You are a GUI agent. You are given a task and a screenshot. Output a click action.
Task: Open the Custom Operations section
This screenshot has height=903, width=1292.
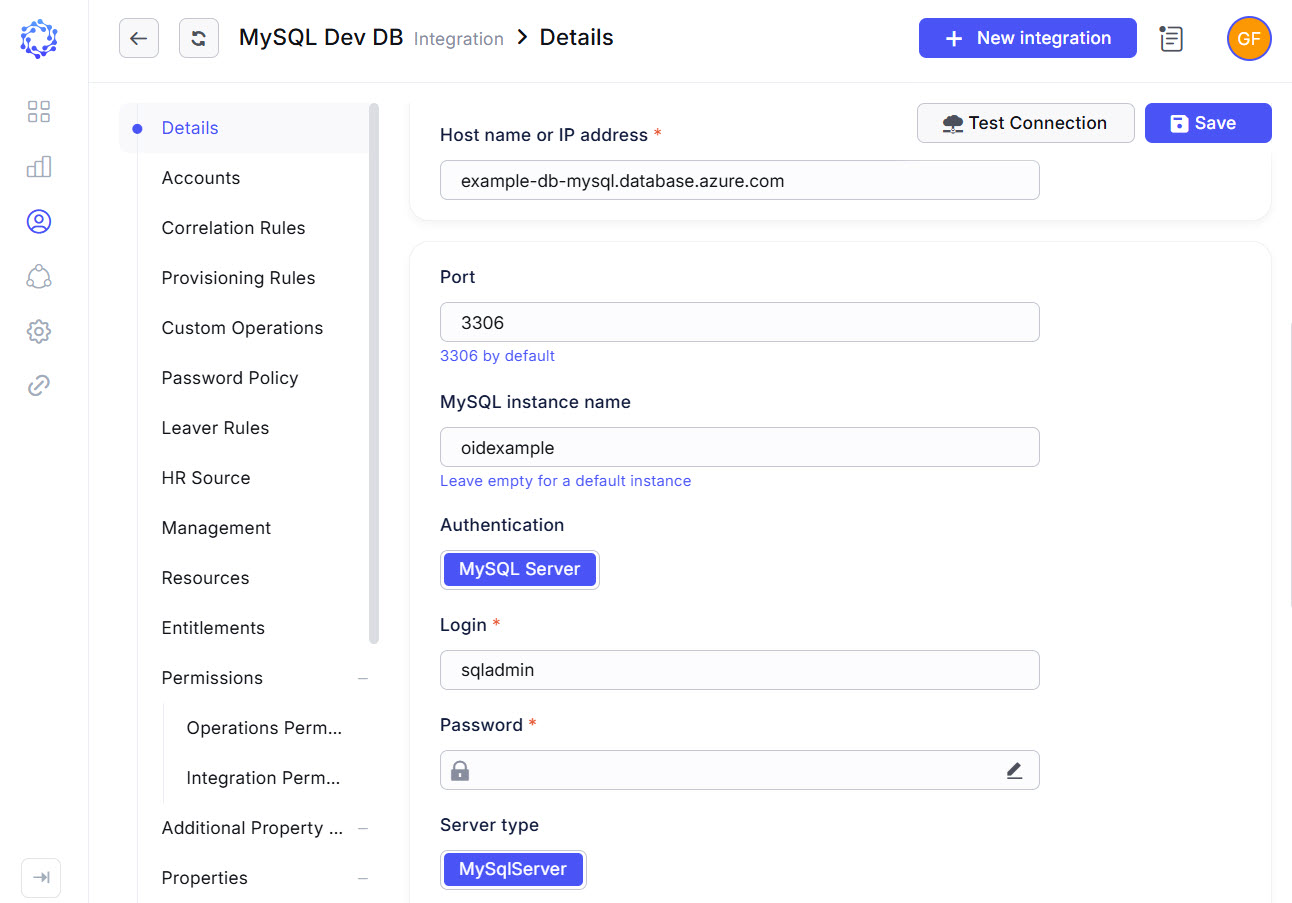point(244,328)
